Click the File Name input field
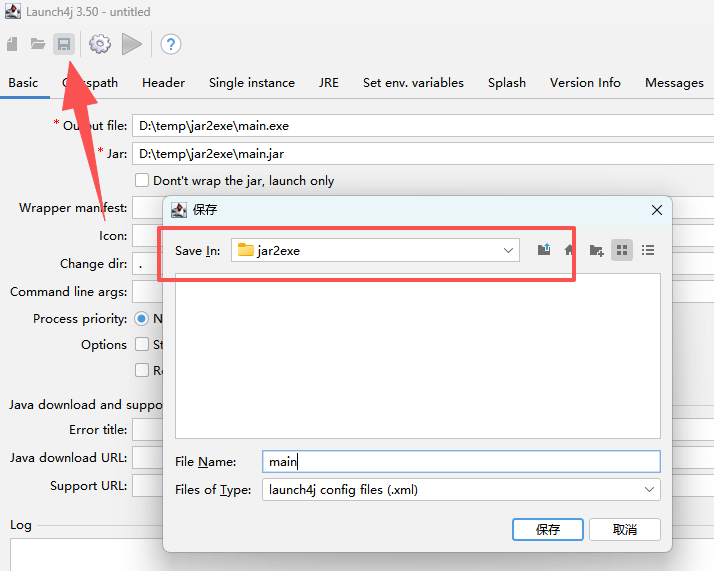Screen dimensions: 714x571 tap(461, 462)
